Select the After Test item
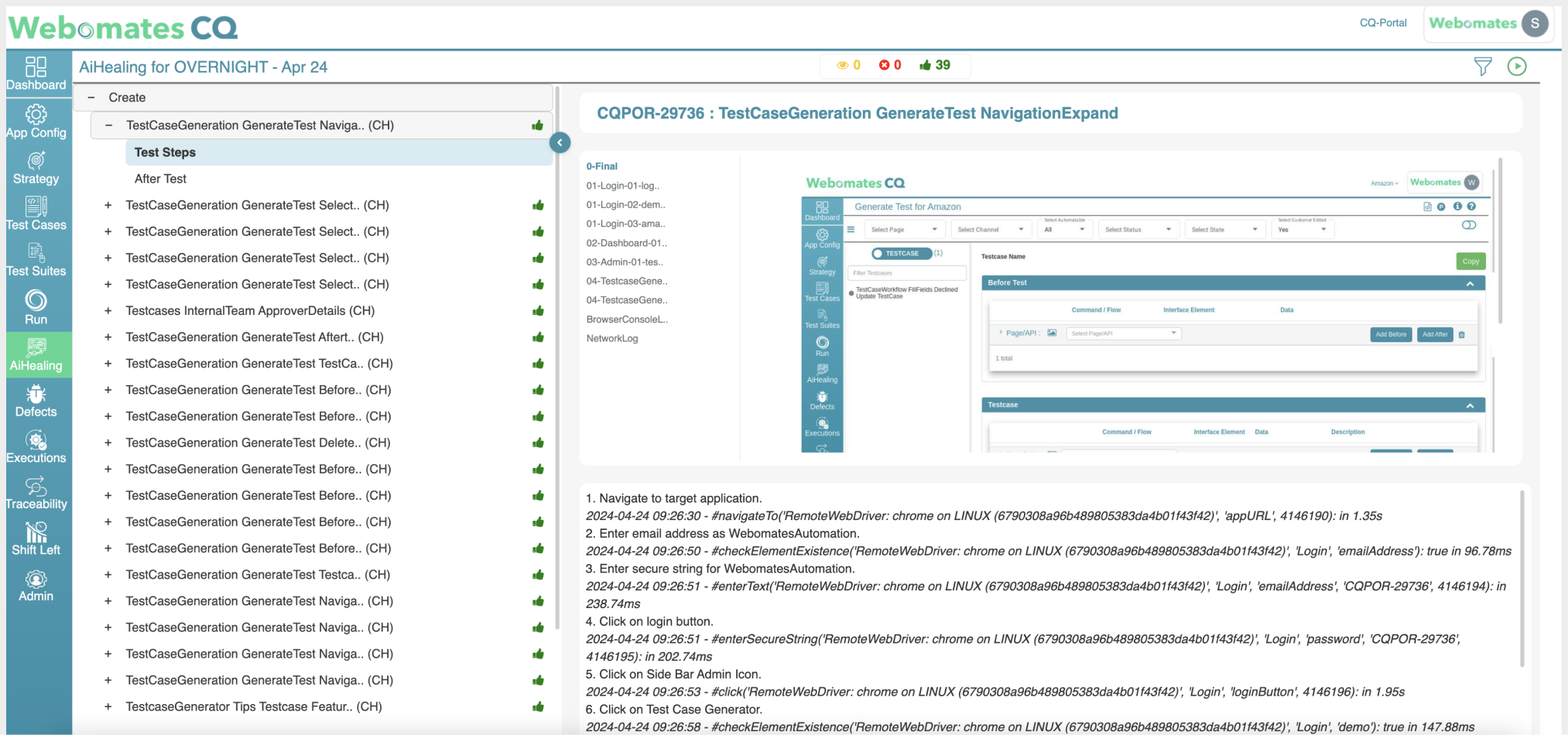The width and height of the screenshot is (1568, 735). pos(160,179)
